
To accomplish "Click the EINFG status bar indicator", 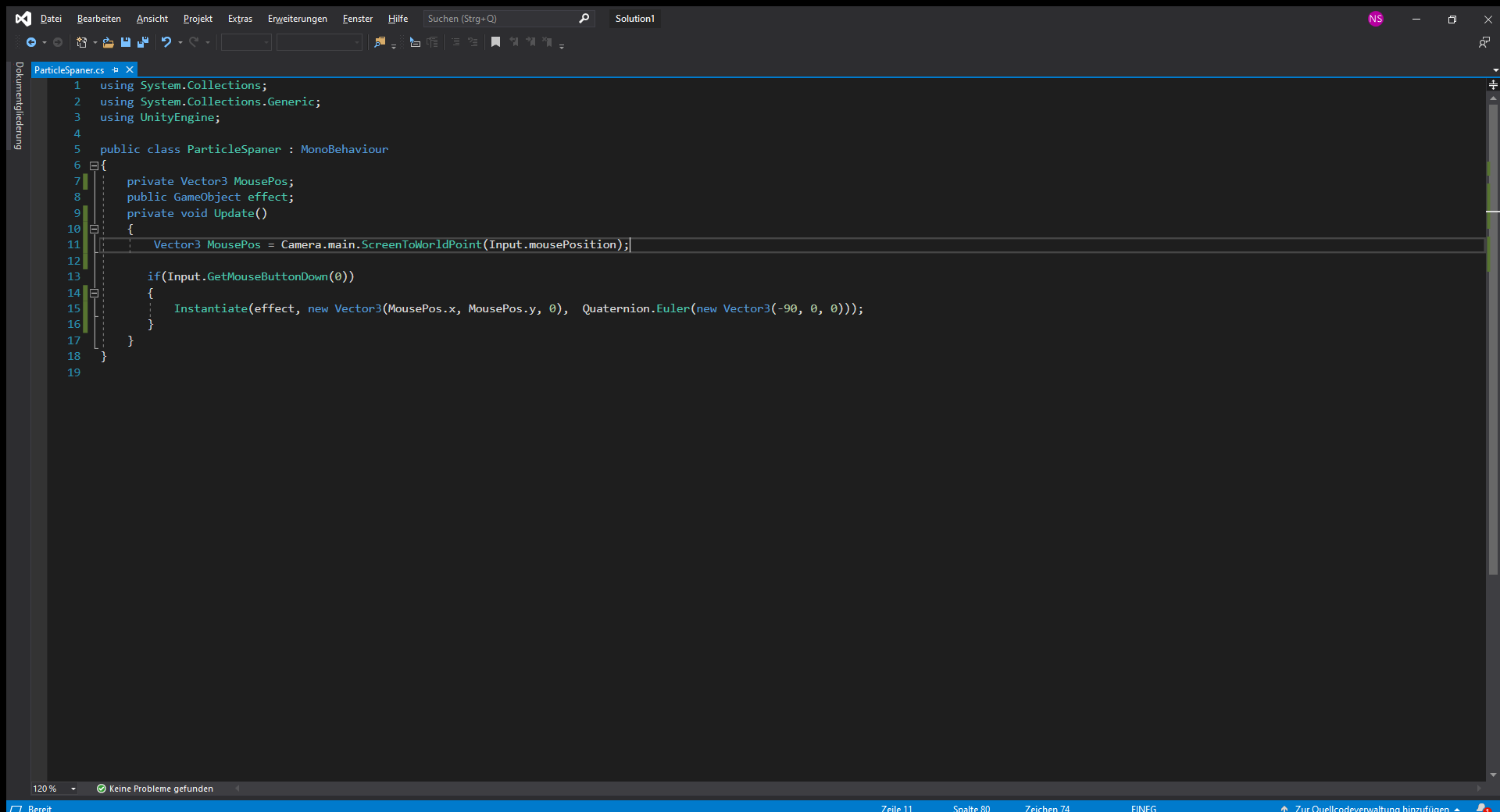I will tap(1143, 808).
